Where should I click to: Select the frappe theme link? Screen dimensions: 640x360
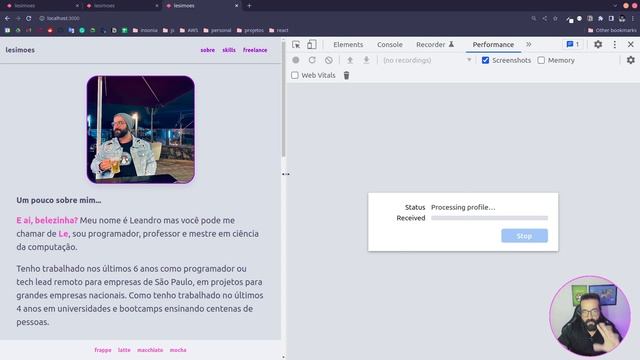tap(103, 350)
